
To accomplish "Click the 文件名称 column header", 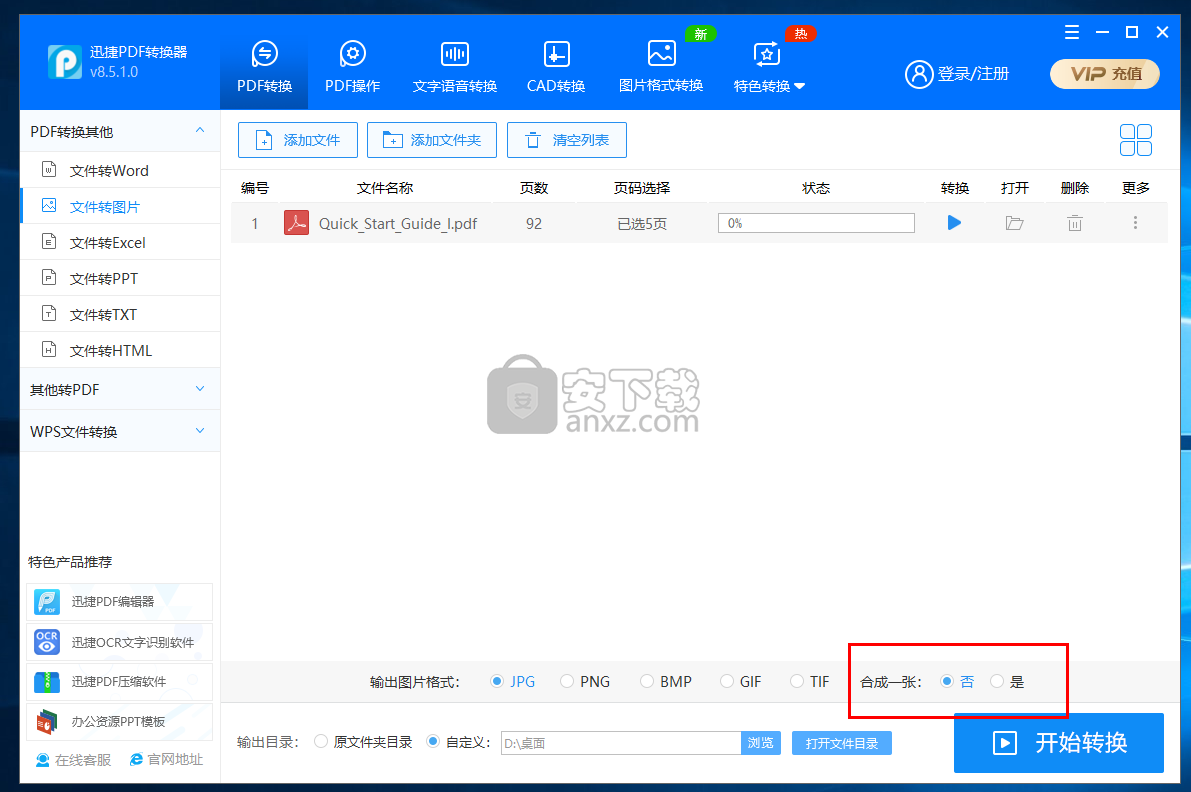I will (x=385, y=188).
